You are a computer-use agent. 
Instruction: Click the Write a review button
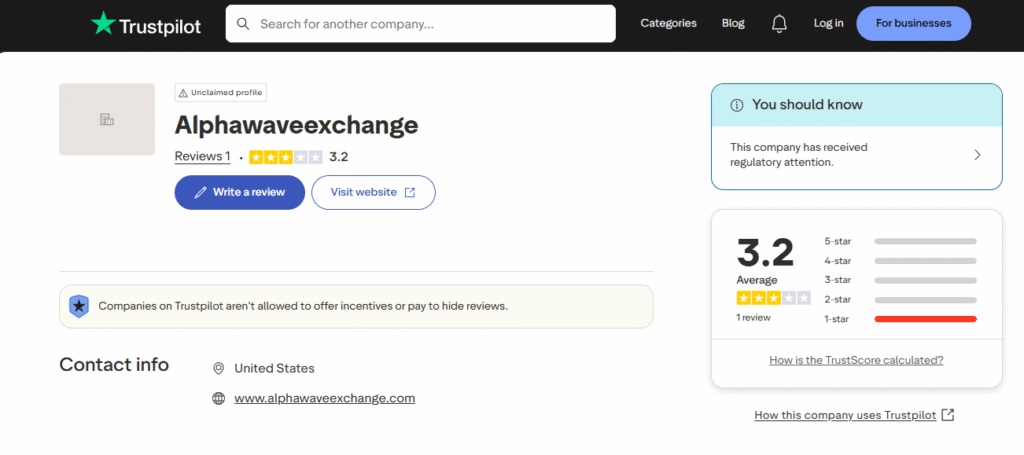pyautogui.click(x=239, y=192)
